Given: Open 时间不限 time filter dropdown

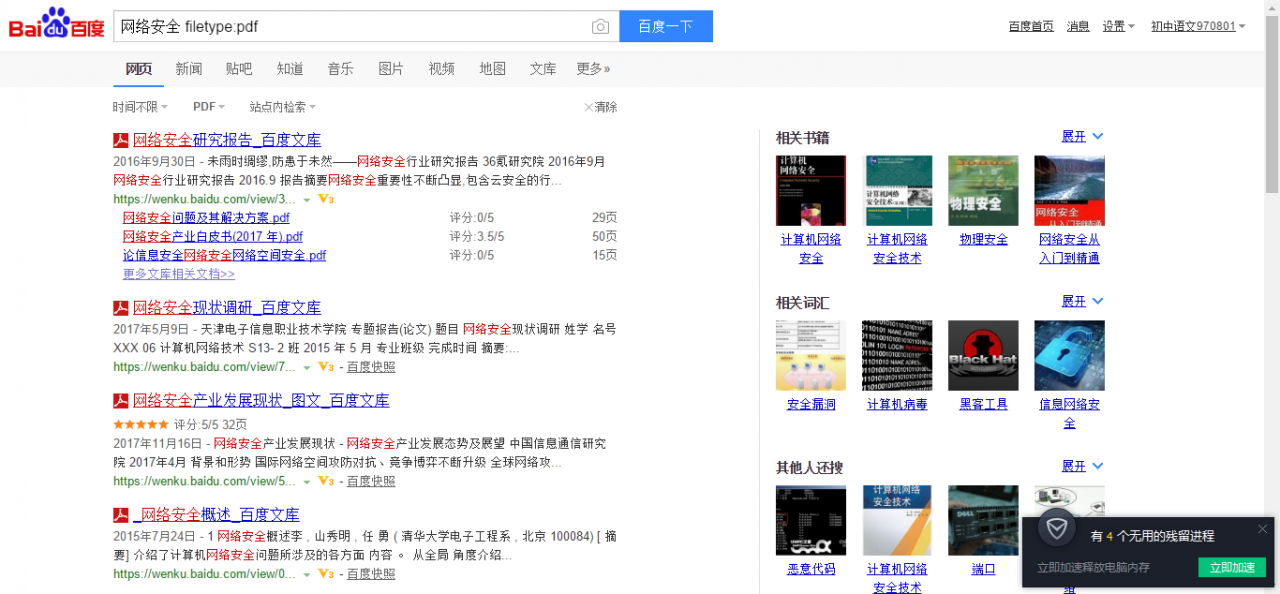Looking at the screenshot, I should (140, 107).
